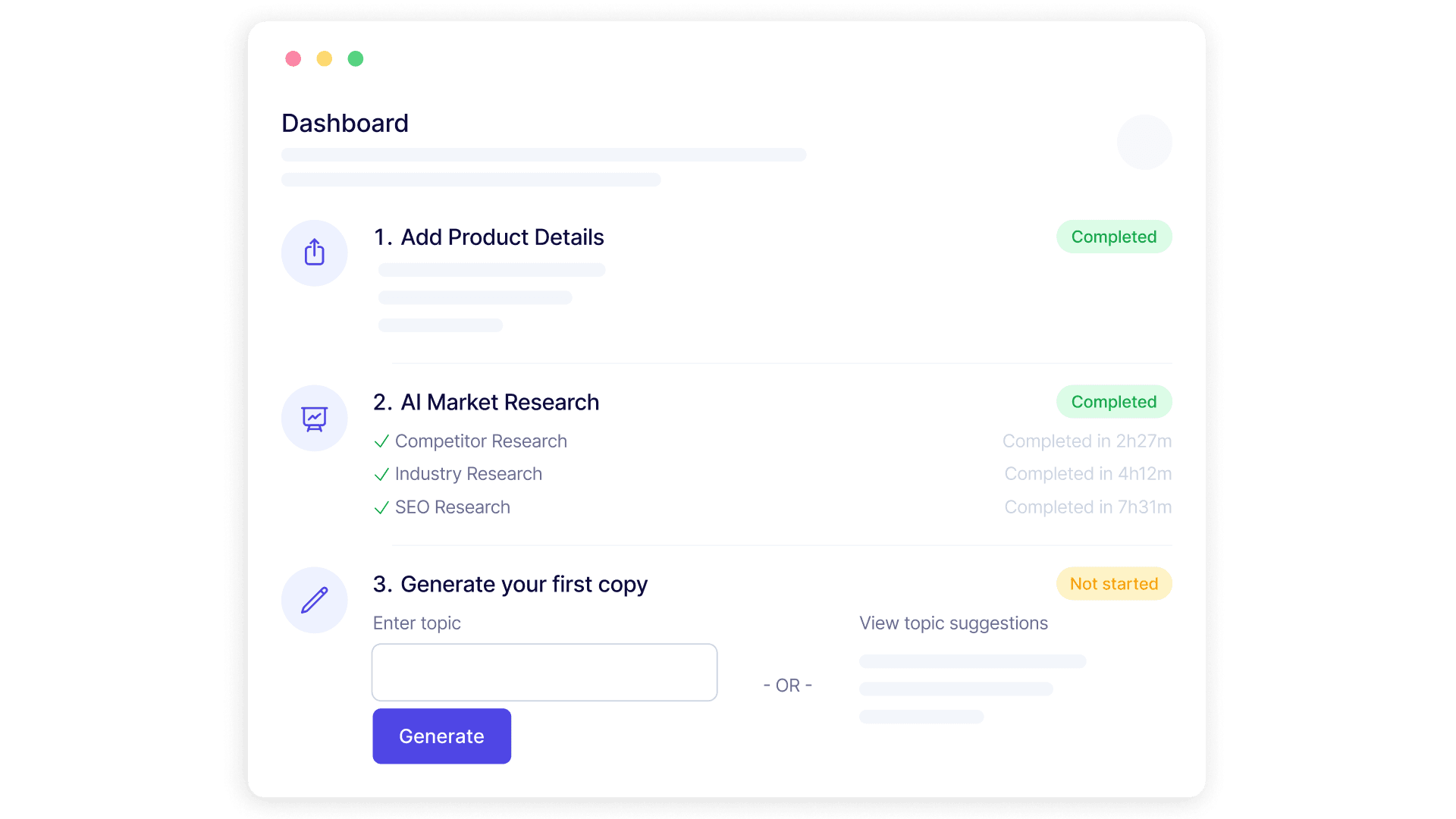
Task: Click the Completed badge for Add Product Details
Action: pyautogui.click(x=1114, y=237)
